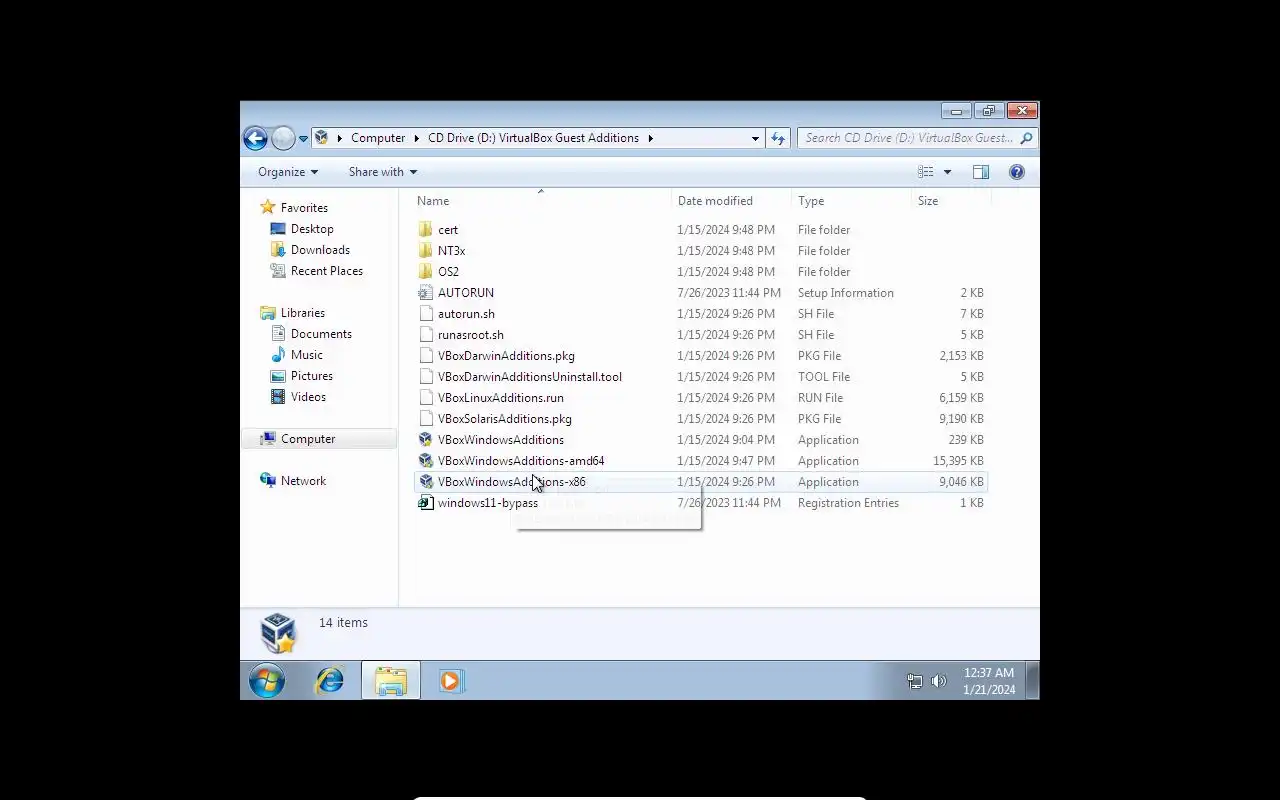Screen dimensions: 1280x800
Task: Click the Back navigation arrow button
Action: 255,138
